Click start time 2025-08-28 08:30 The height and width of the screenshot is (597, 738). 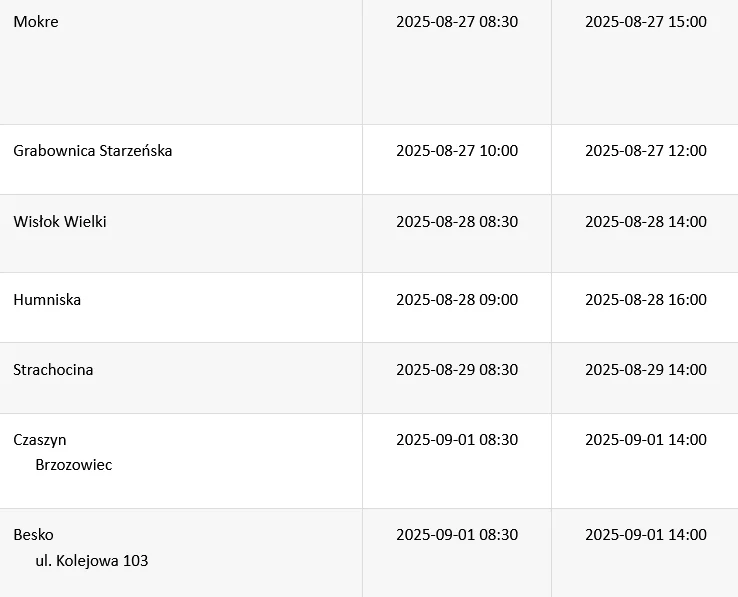(457, 222)
